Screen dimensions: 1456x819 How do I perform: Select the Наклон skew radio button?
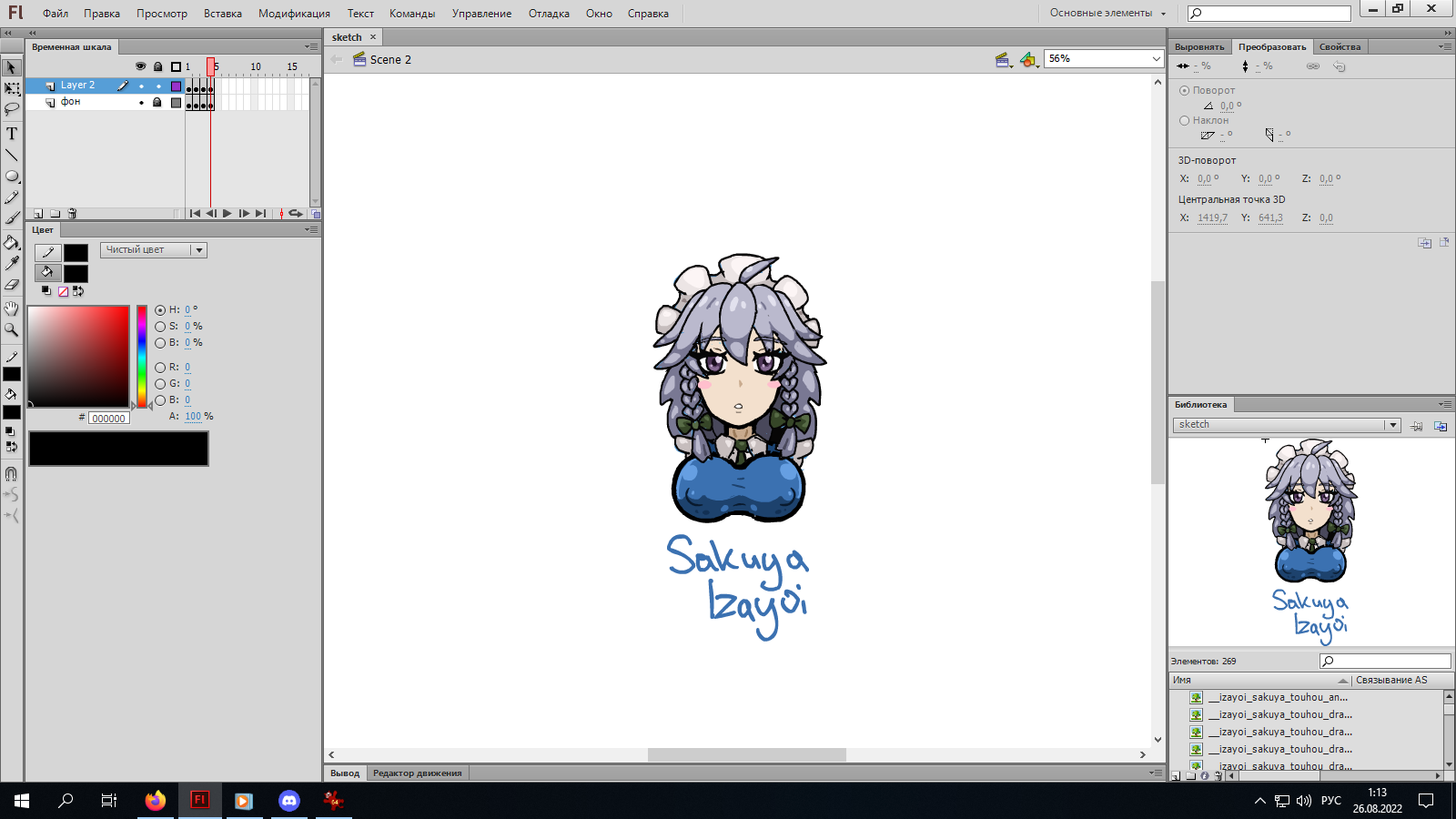click(x=1184, y=120)
